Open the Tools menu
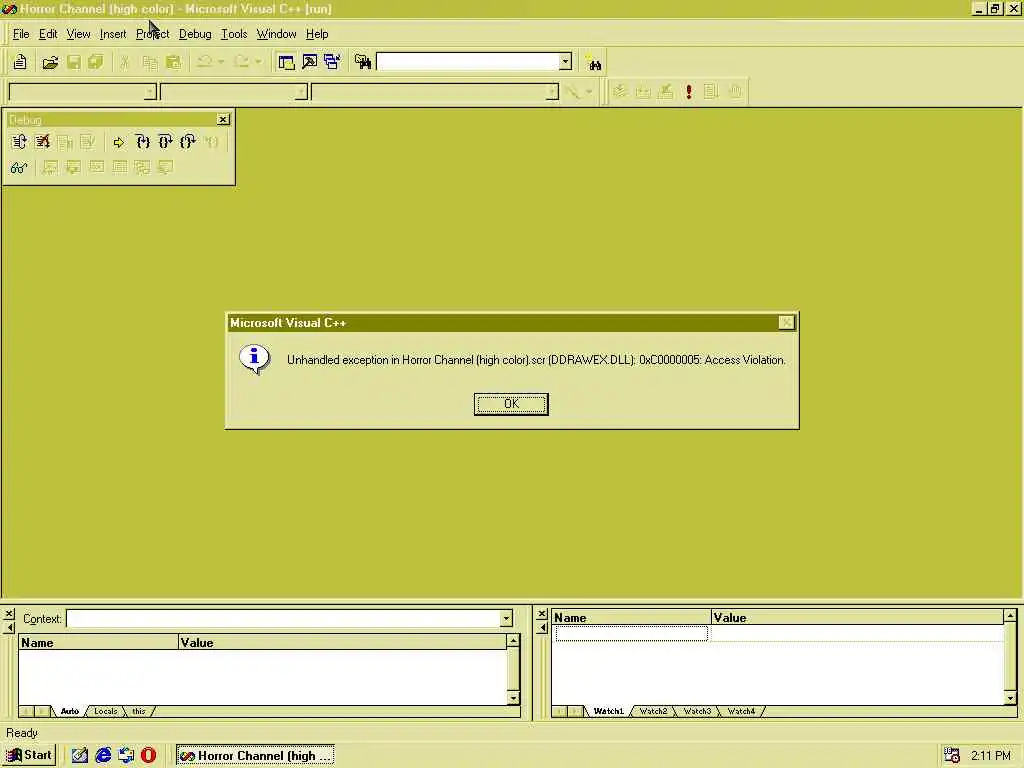The width and height of the screenshot is (1024, 768). pyautogui.click(x=234, y=34)
